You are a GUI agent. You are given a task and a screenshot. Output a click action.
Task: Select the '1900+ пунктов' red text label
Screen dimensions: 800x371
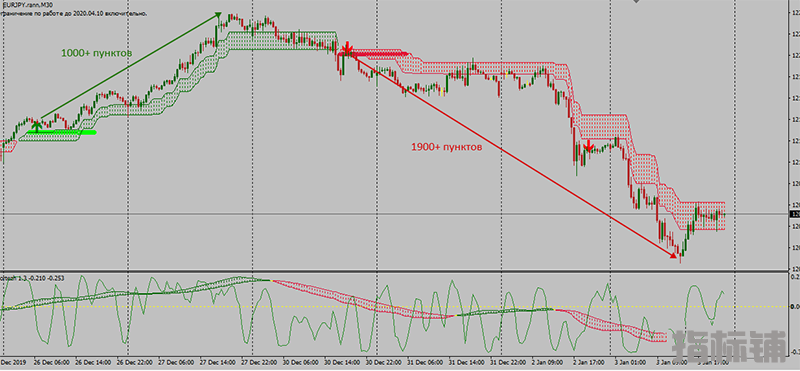(446, 146)
